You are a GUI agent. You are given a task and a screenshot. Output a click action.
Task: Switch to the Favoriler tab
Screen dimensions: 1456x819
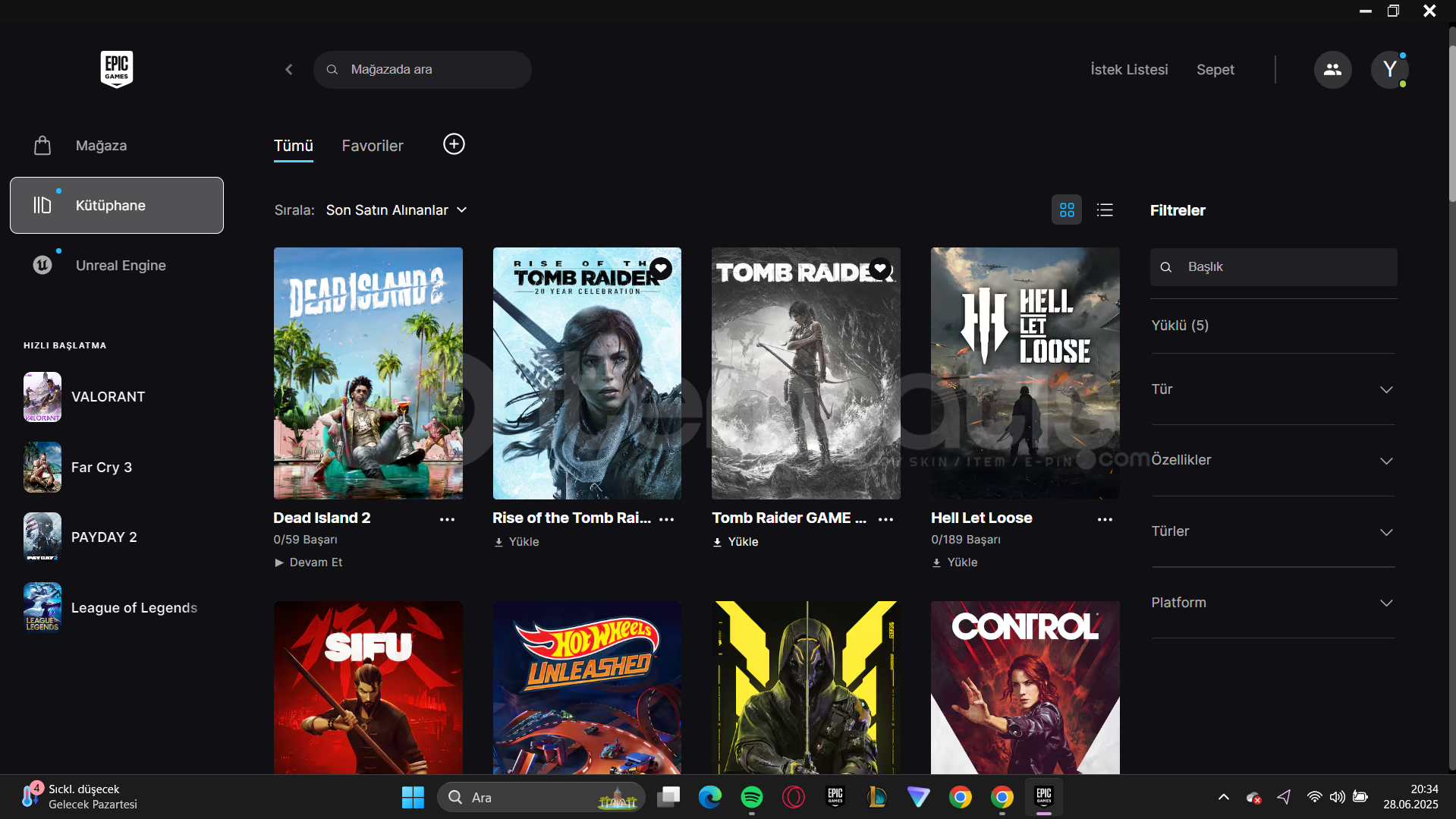(373, 146)
